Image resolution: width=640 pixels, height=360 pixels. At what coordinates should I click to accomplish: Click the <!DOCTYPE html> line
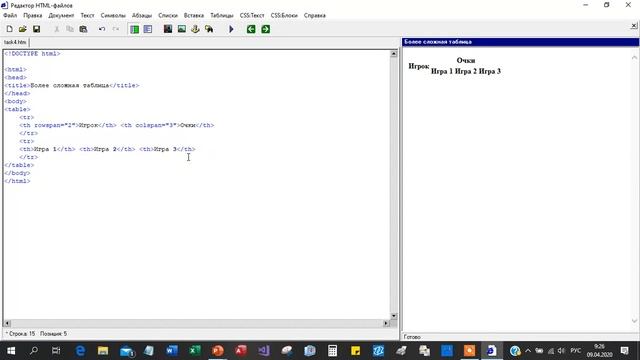[32, 53]
